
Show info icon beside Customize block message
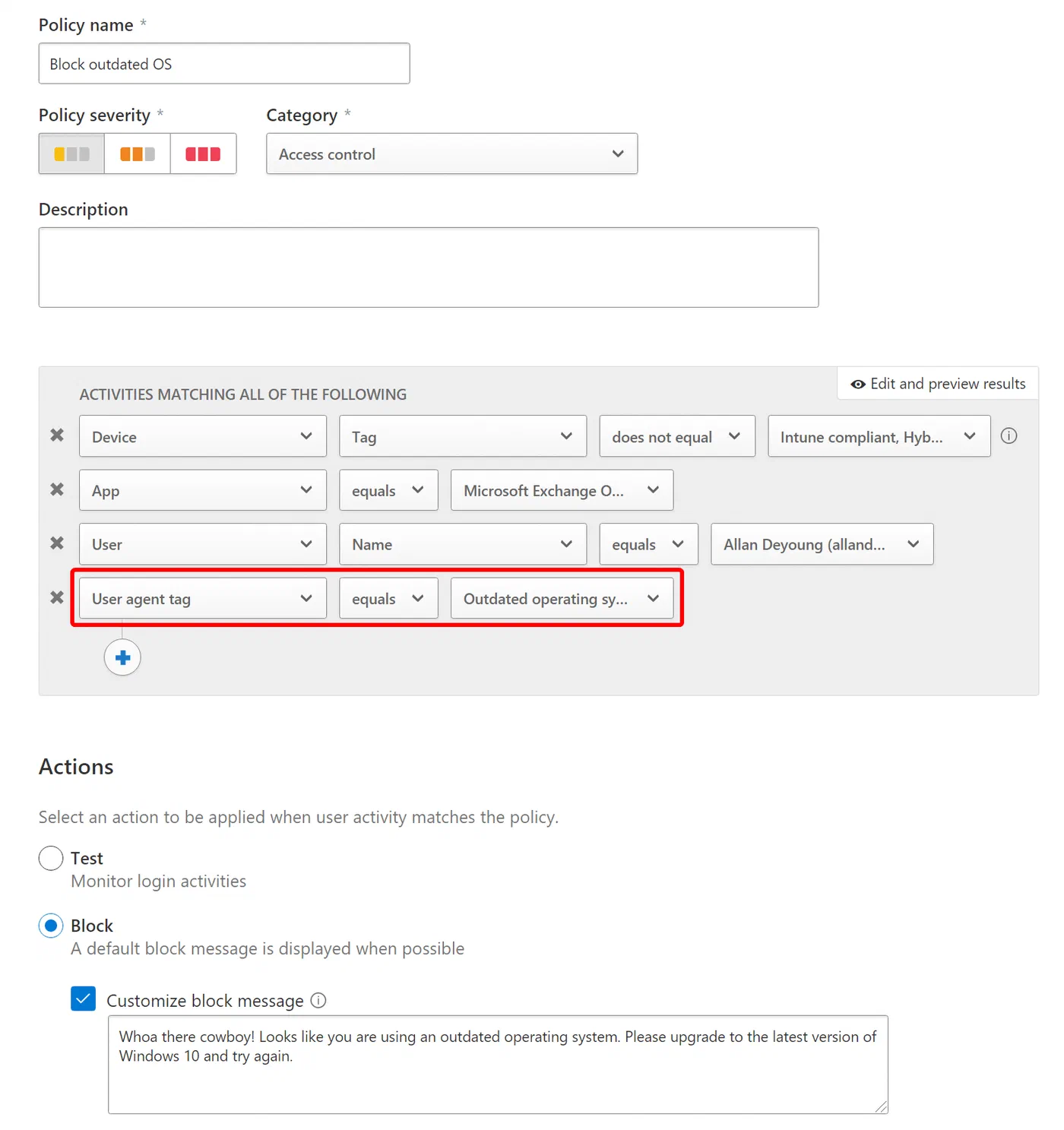pos(318,1000)
